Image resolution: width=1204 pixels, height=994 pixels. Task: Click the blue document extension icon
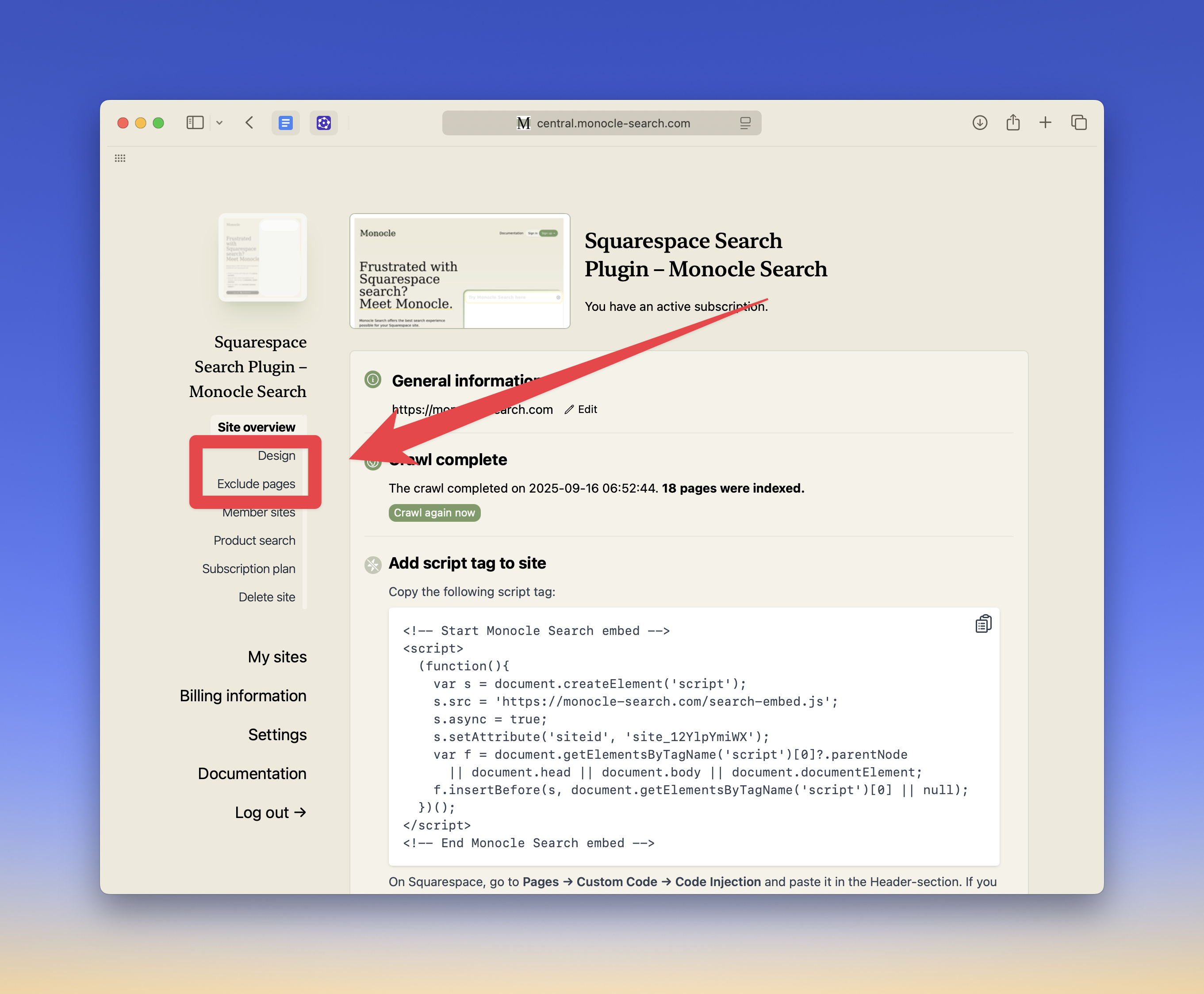[285, 122]
